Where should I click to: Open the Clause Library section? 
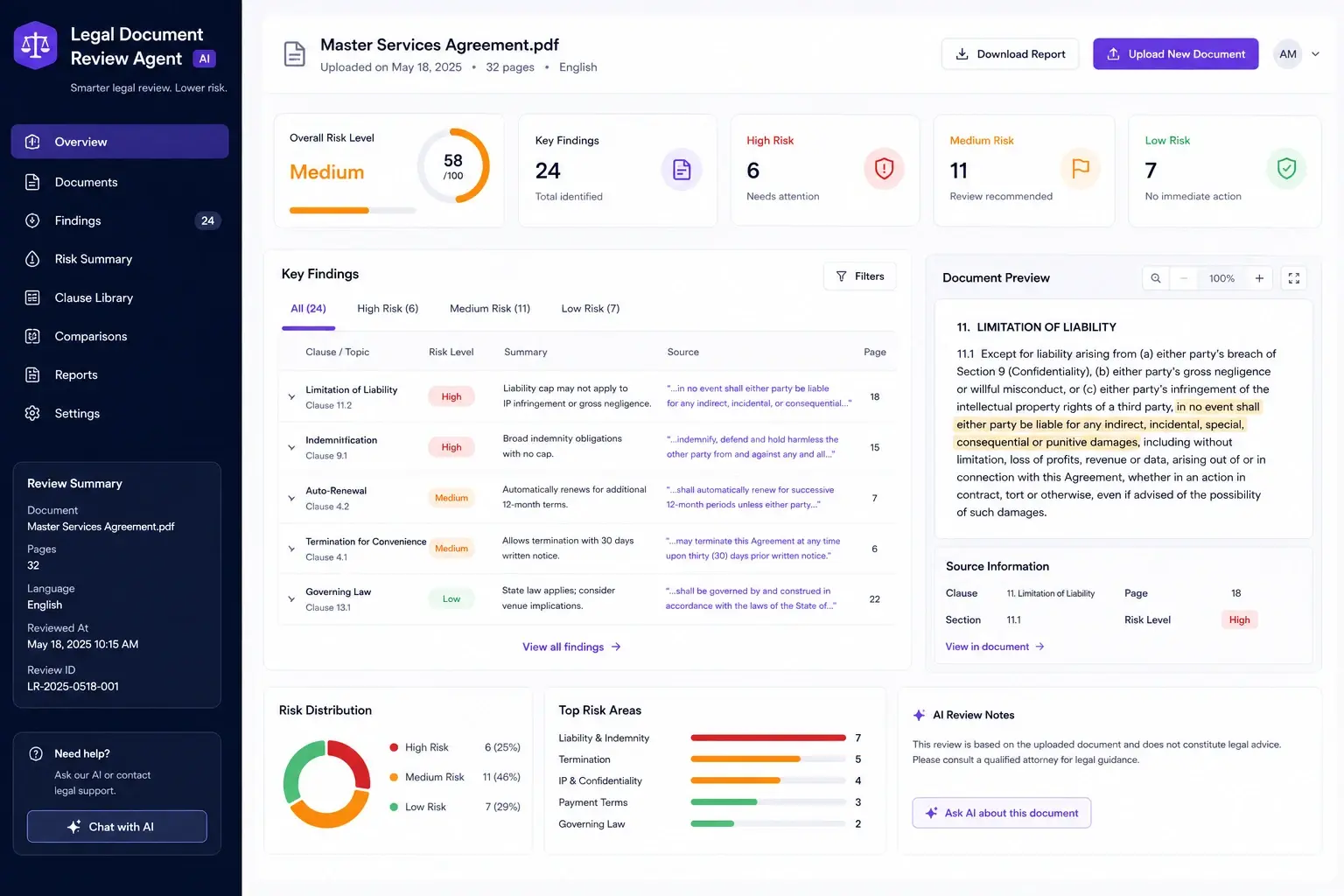tap(120, 297)
